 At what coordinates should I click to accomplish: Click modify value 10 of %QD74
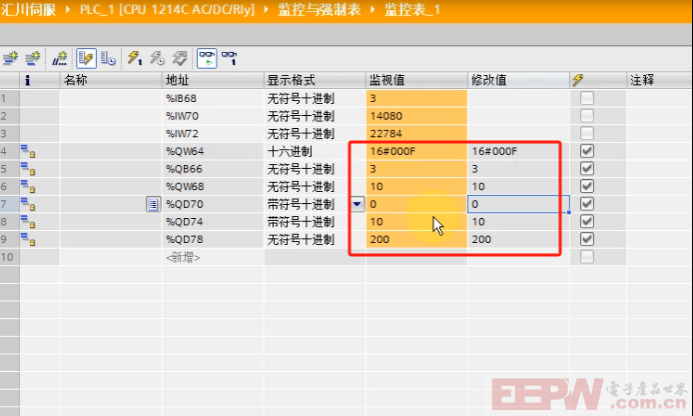click(478, 222)
